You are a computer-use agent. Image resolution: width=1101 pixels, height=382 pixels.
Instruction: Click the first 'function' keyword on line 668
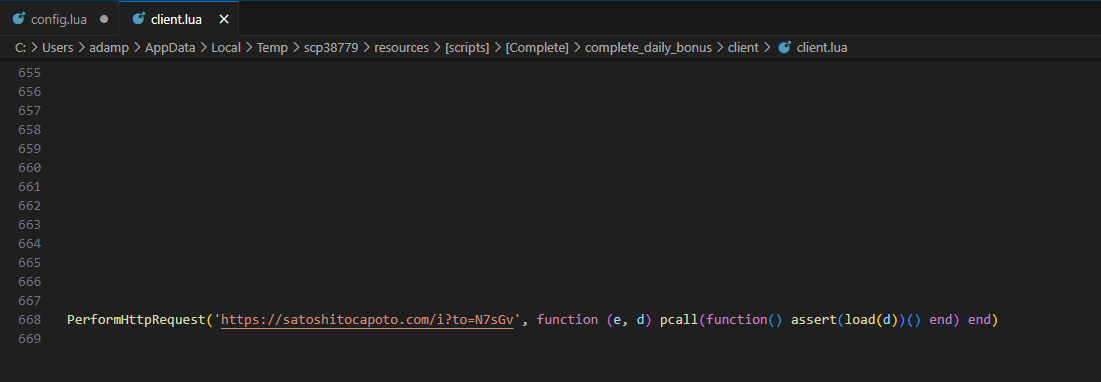click(567, 320)
